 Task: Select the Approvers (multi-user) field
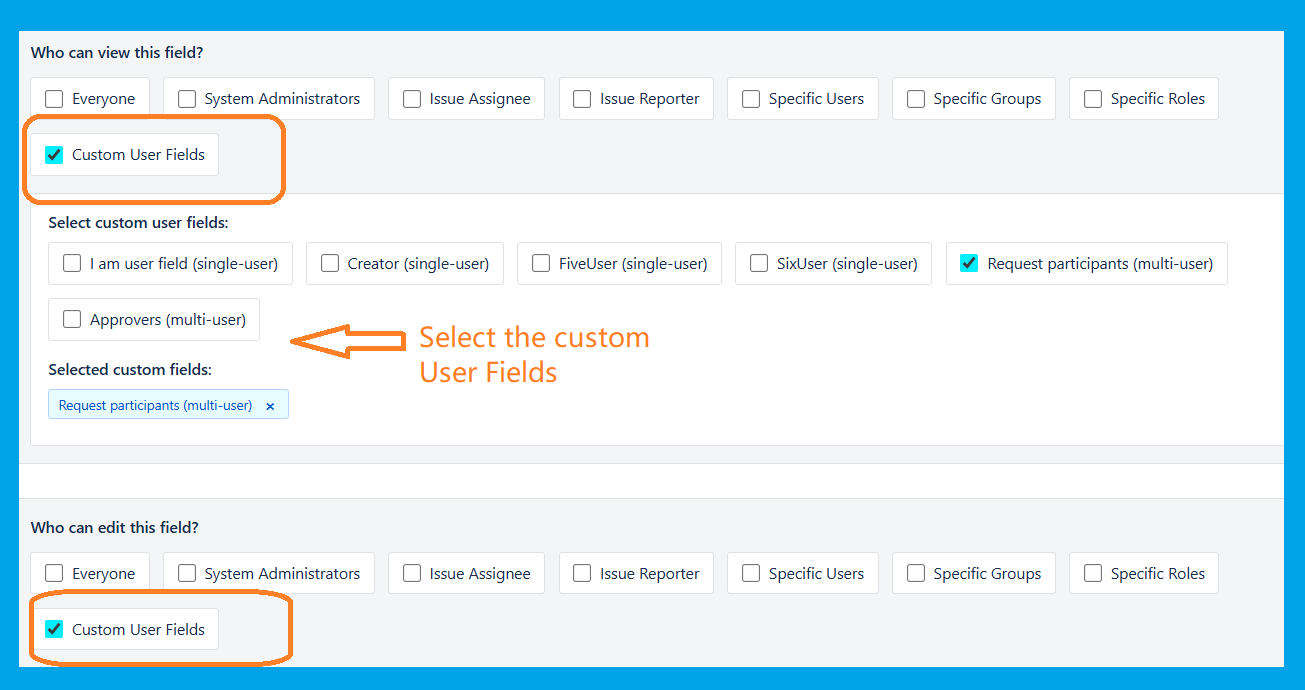click(72, 320)
